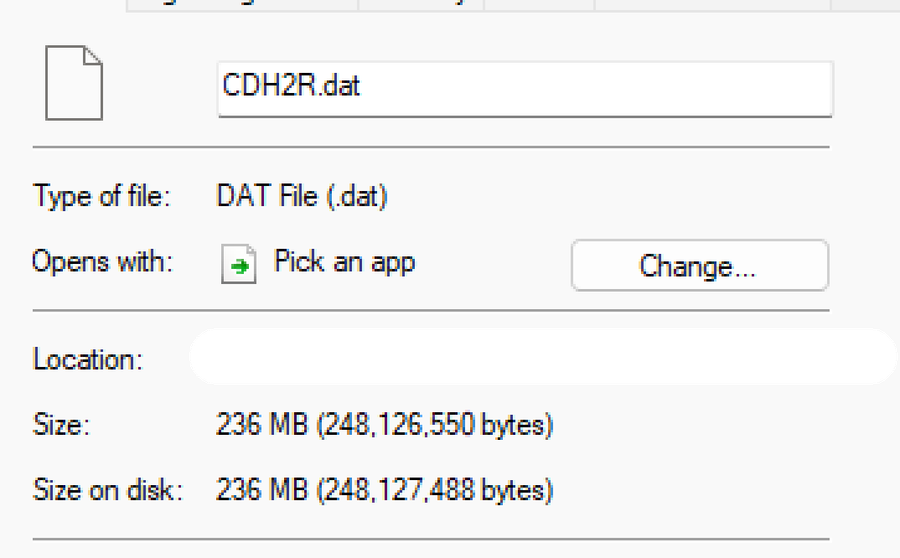This screenshot has width=900, height=558.
Task: Click the "Size:" label
Action: (x=62, y=425)
